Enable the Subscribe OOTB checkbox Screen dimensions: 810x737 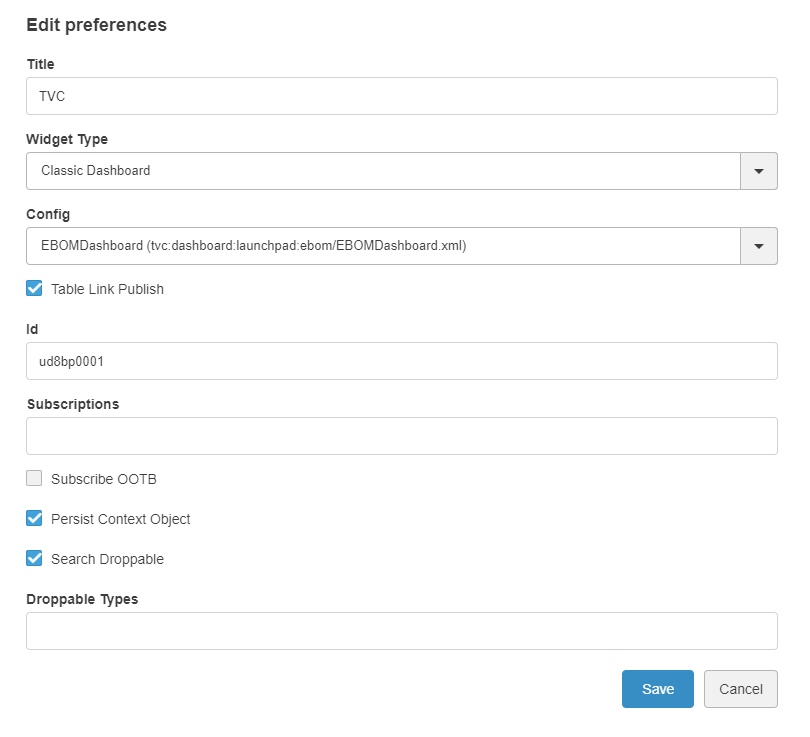click(35, 479)
